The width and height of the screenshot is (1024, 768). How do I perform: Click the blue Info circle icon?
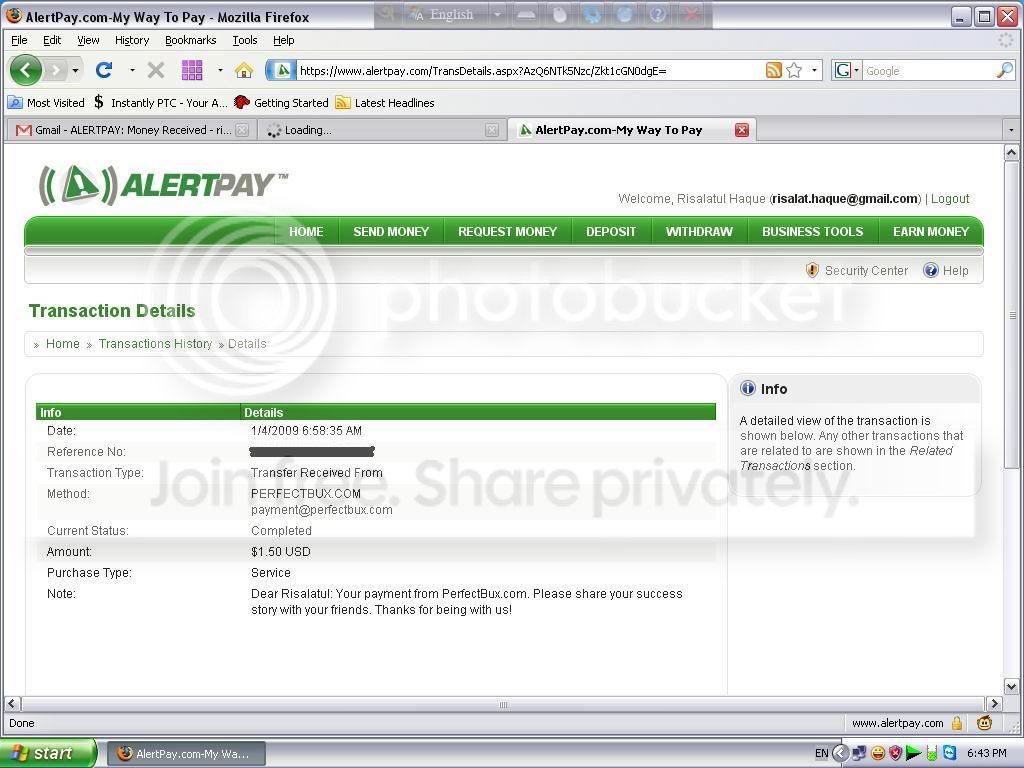coord(748,389)
